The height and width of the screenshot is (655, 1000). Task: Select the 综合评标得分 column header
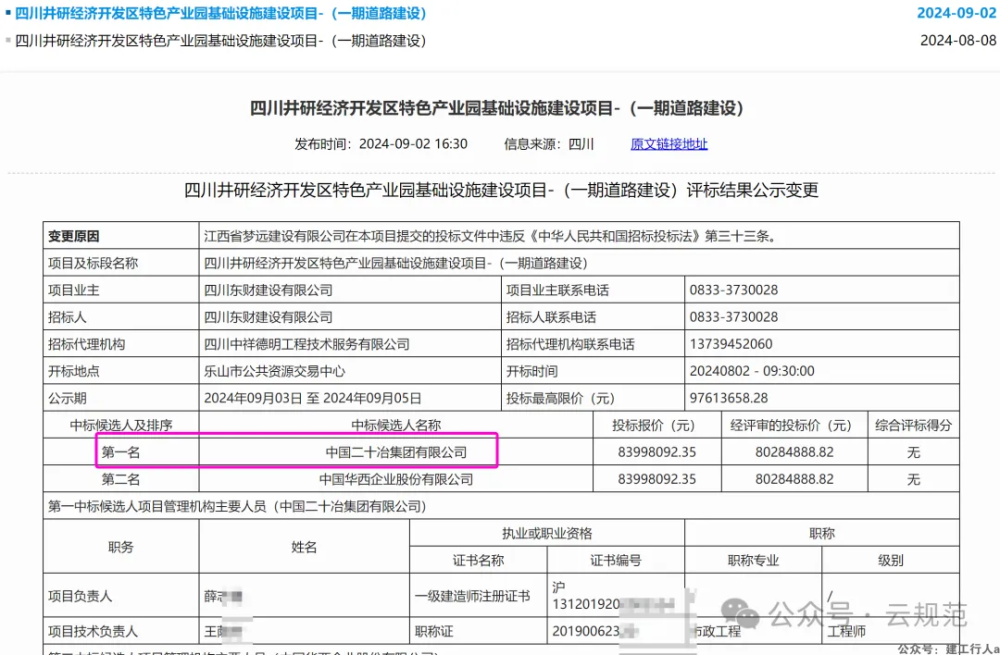pos(913,425)
